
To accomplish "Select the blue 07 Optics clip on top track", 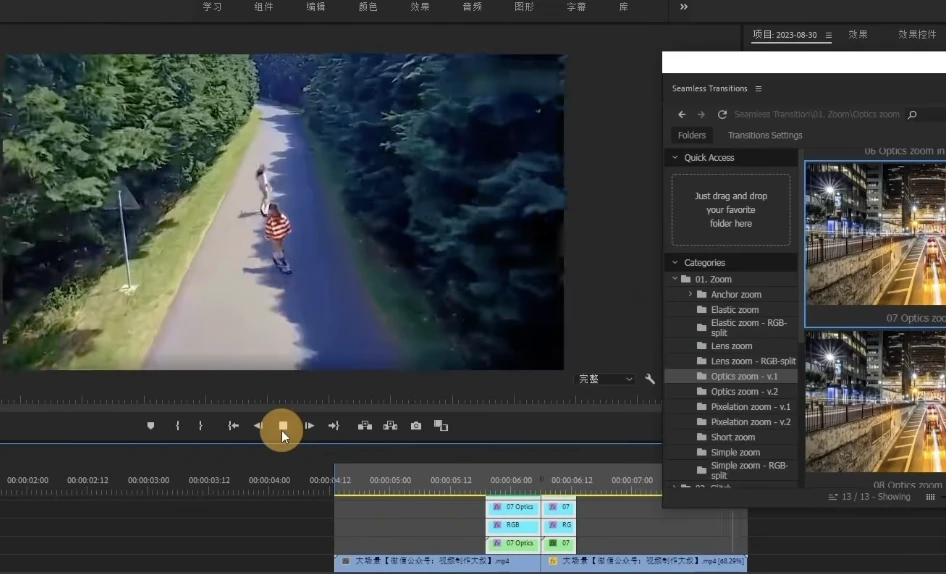I will click(x=513, y=507).
